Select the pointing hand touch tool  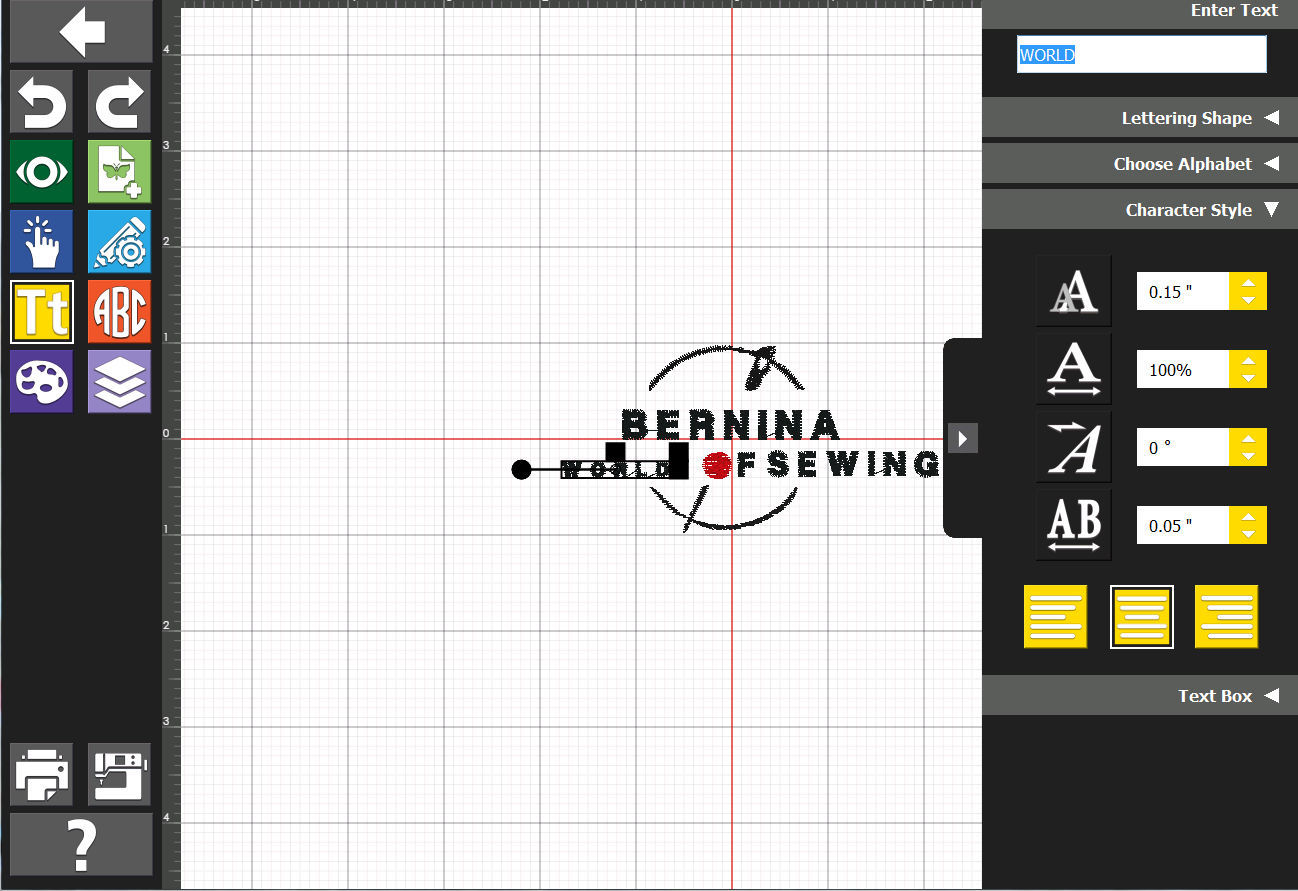pyautogui.click(x=42, y=241)
